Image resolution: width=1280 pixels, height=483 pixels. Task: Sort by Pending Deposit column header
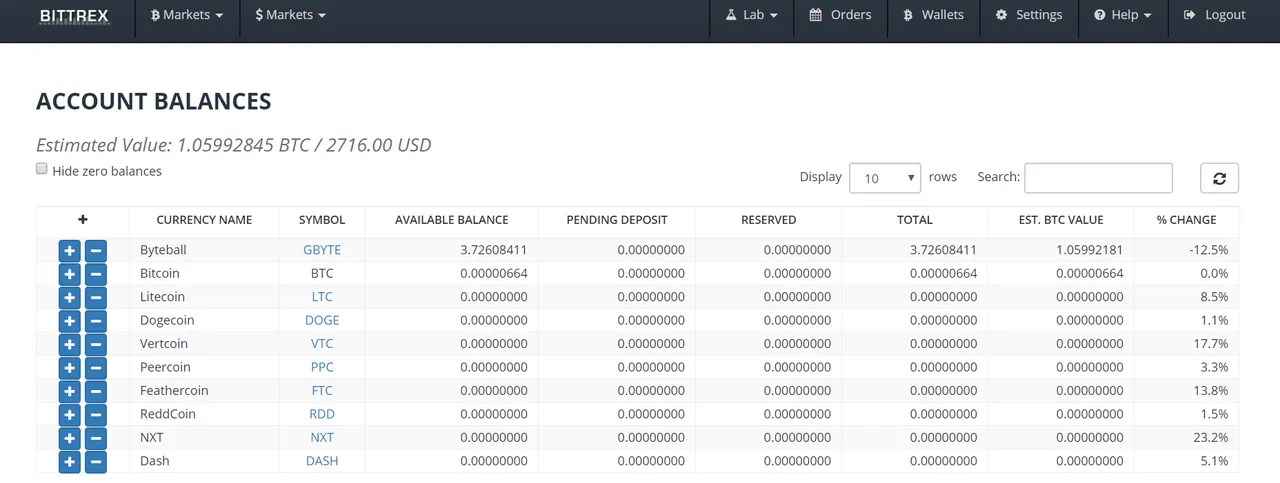click(x=617, y=220)
